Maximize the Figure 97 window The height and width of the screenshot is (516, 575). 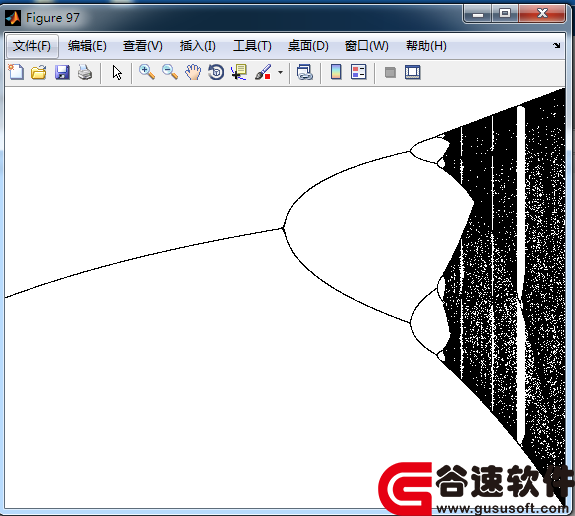505,14
